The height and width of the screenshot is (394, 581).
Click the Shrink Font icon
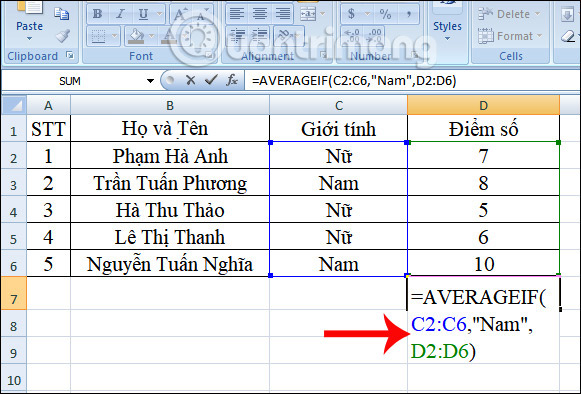[202, 14]
